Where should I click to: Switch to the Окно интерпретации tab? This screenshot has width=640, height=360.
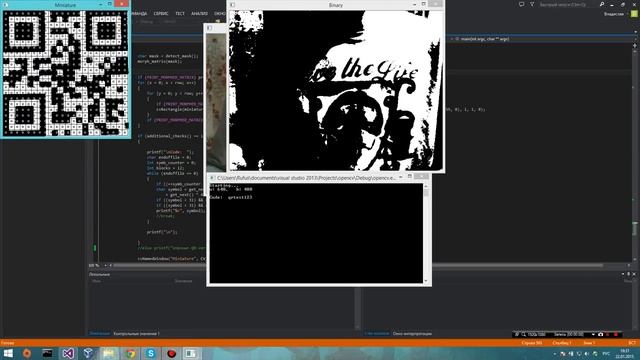pos(412,333)
